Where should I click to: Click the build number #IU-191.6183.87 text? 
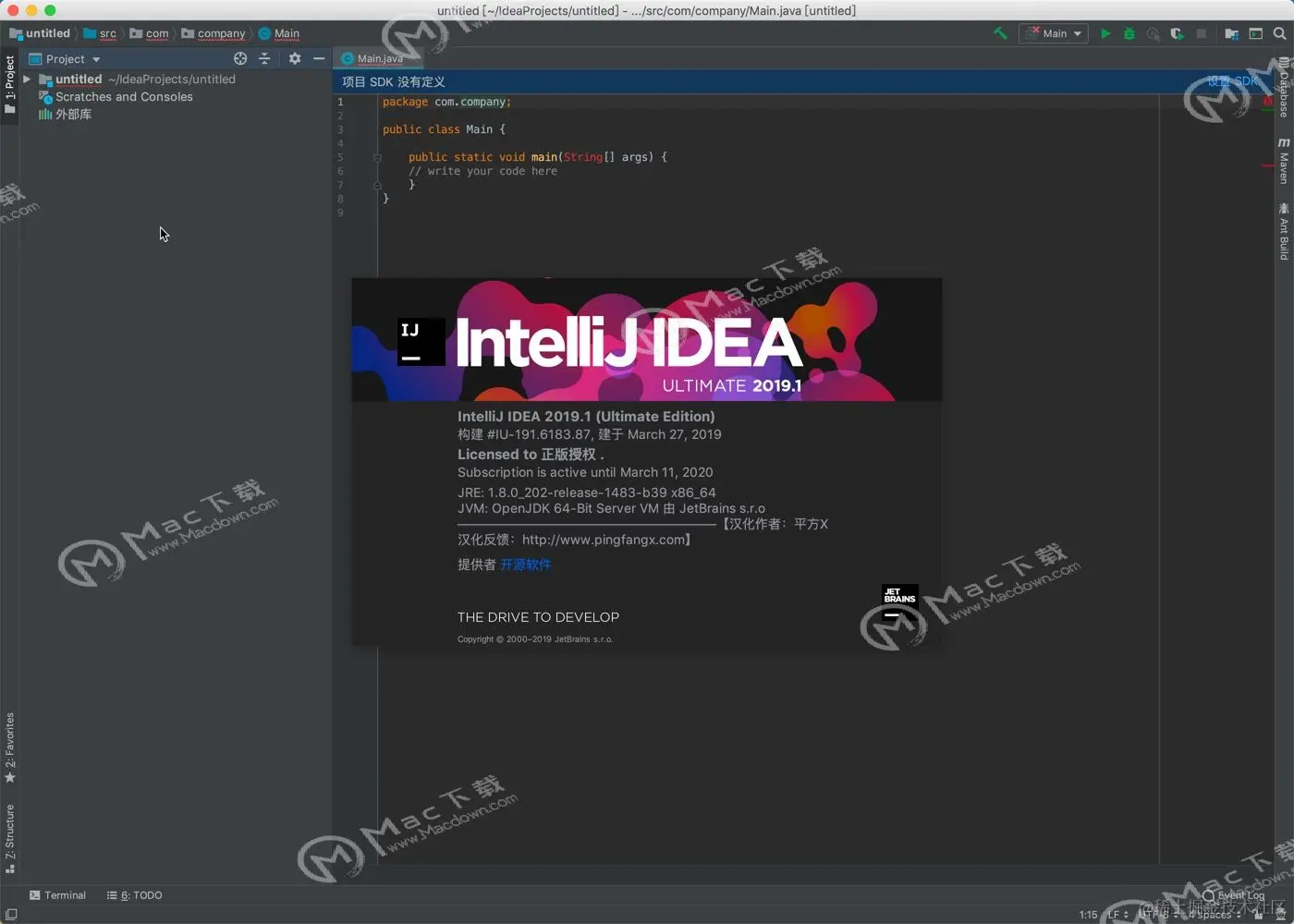click(x=539, y=434)
